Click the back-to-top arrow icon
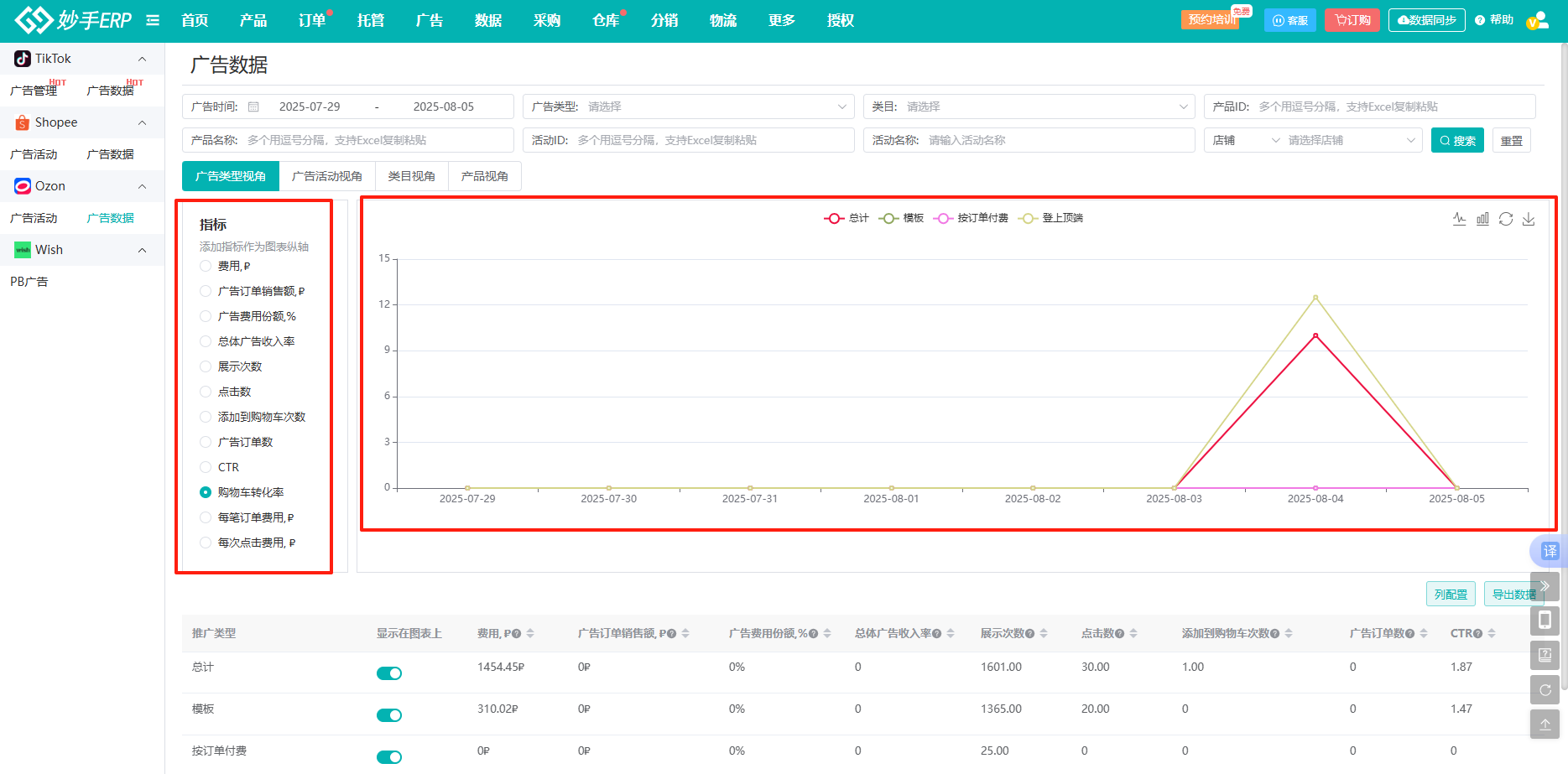The width and height of the screenshot is (1568, 774). [x=1545, y=725]
